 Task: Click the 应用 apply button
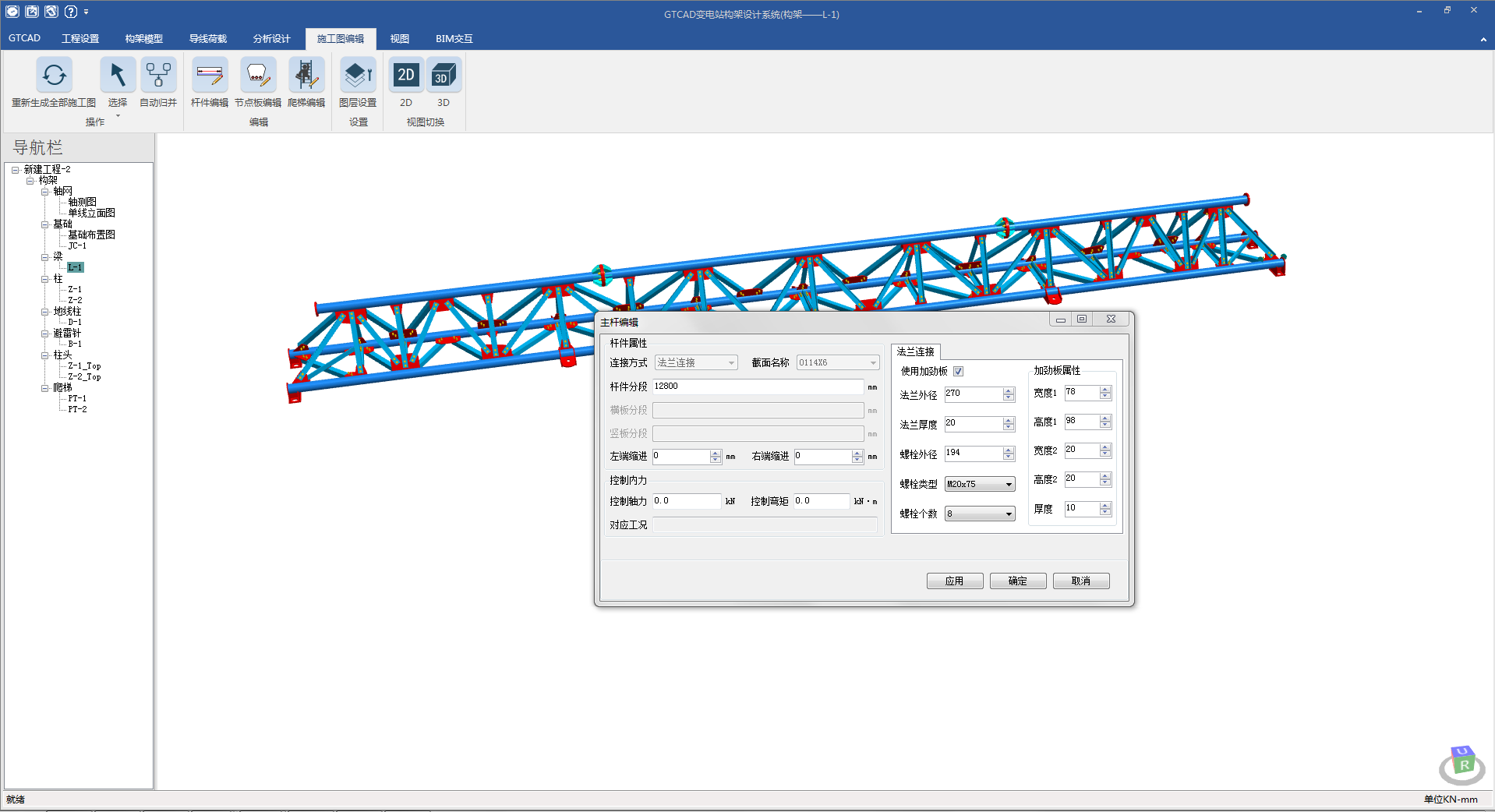click(x=954, y=581)
